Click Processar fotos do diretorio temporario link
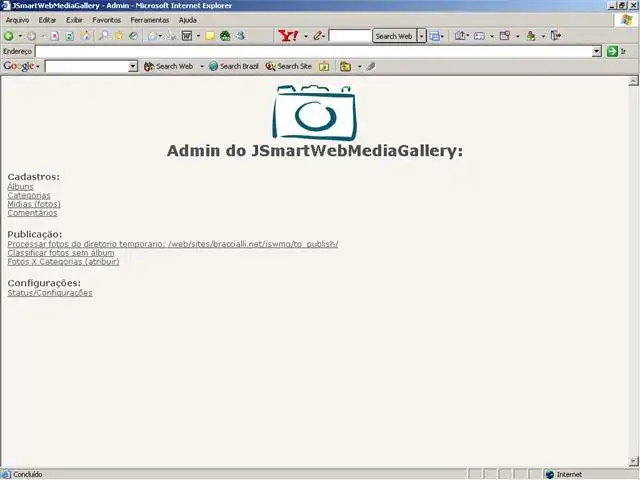This screenshot has width=640, height=480. (x=173, y=244)
